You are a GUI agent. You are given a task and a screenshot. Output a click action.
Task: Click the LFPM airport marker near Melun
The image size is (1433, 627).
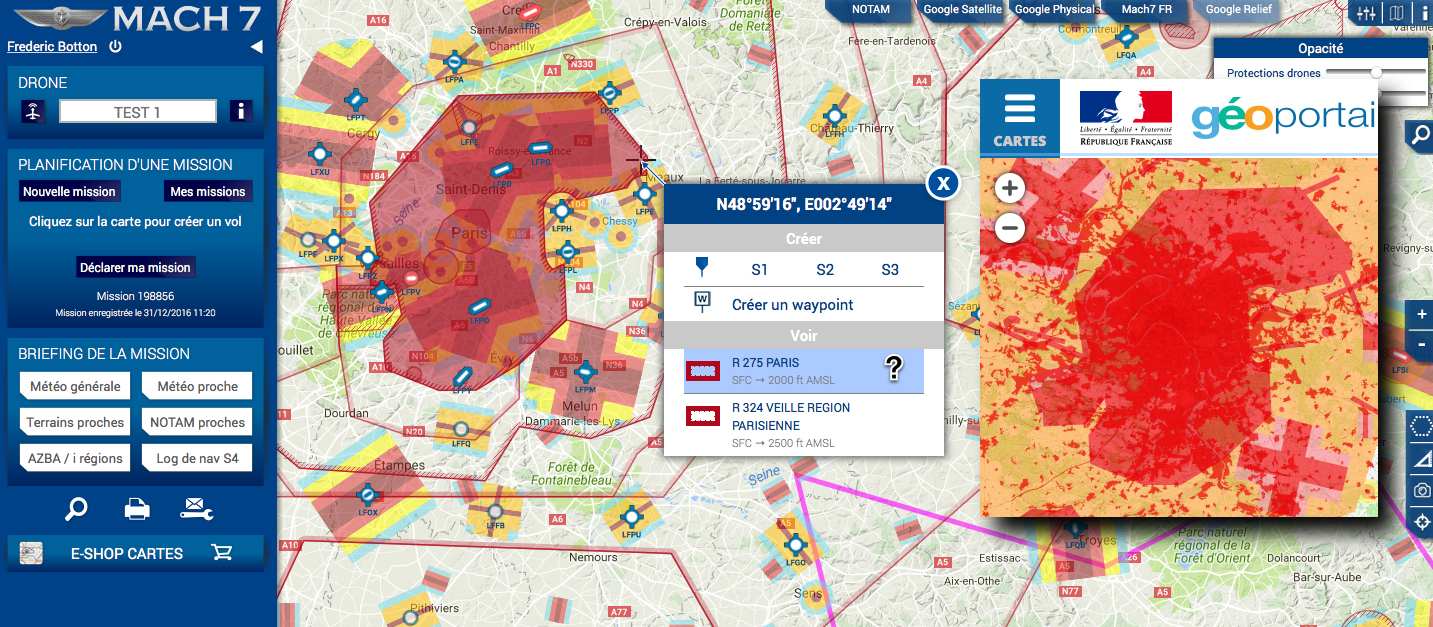click(x=586, y=371)
